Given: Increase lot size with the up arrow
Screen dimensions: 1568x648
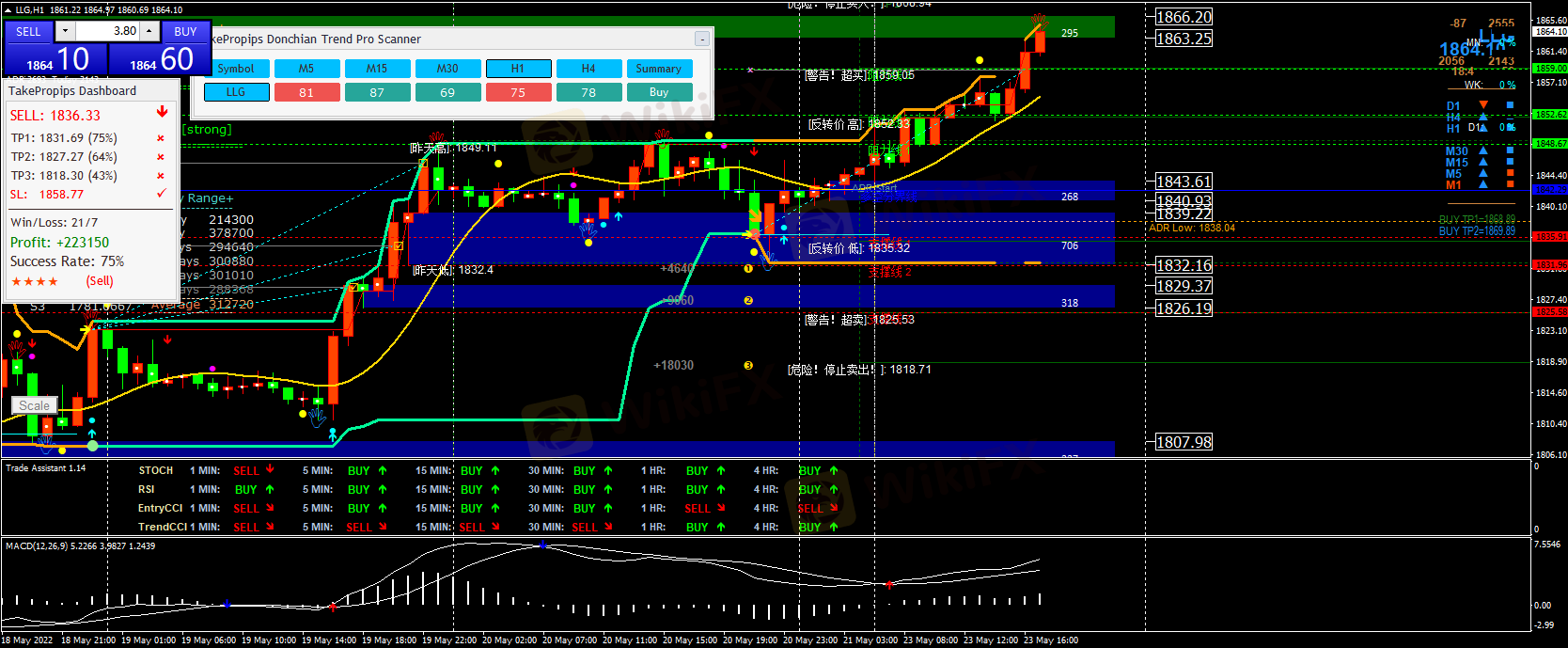Looking at the screenshot, I should [x=149, y=31].
